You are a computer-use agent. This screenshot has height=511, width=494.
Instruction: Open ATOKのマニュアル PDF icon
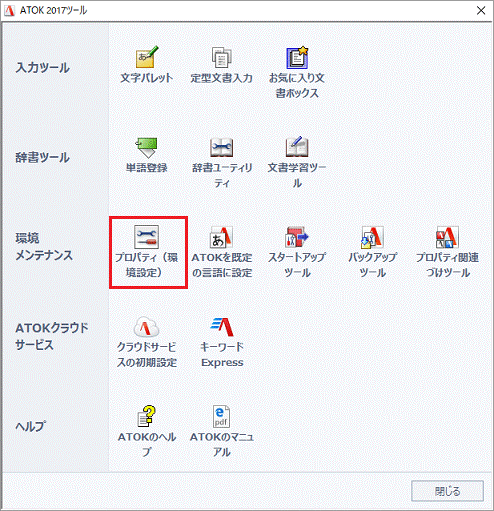coord(222,416)
